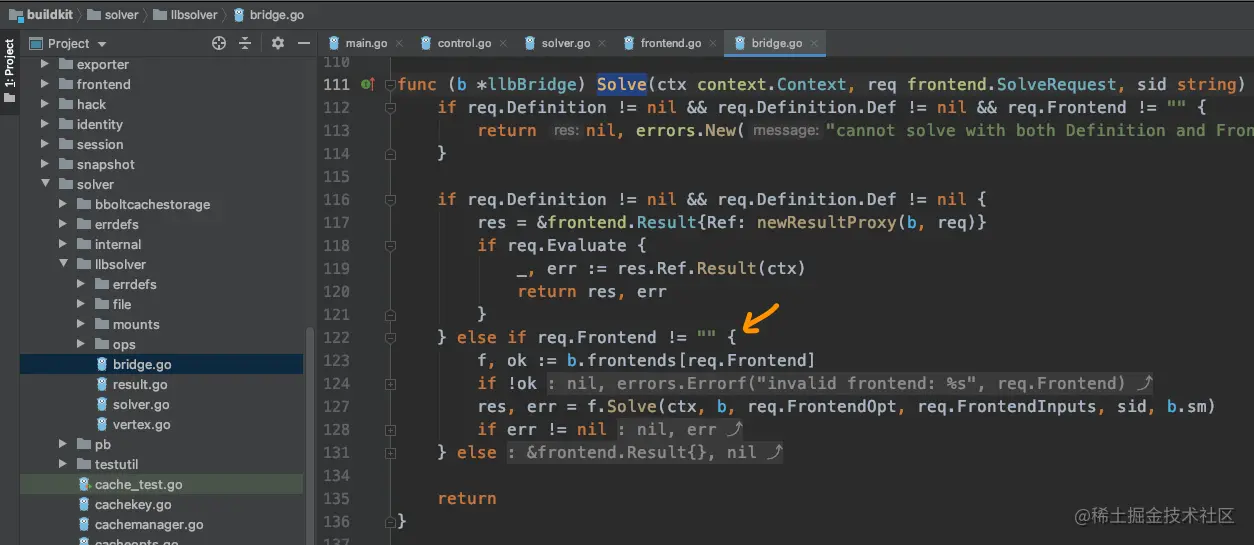Expand the testutil folder
Image resolution: width=1254 pixels, height=545 pixels.
click(63, 464)
